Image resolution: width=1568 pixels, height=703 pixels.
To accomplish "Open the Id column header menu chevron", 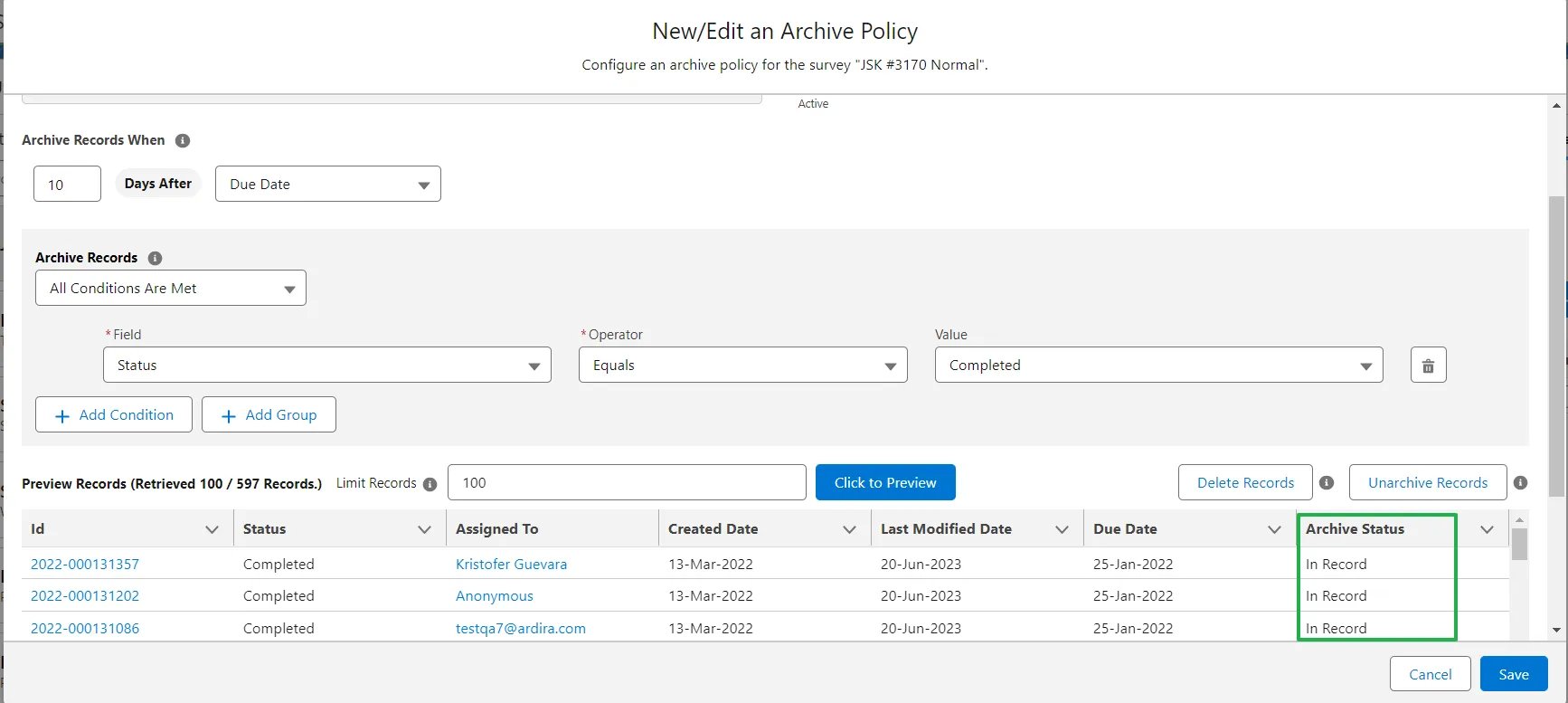I will point(212,529).
